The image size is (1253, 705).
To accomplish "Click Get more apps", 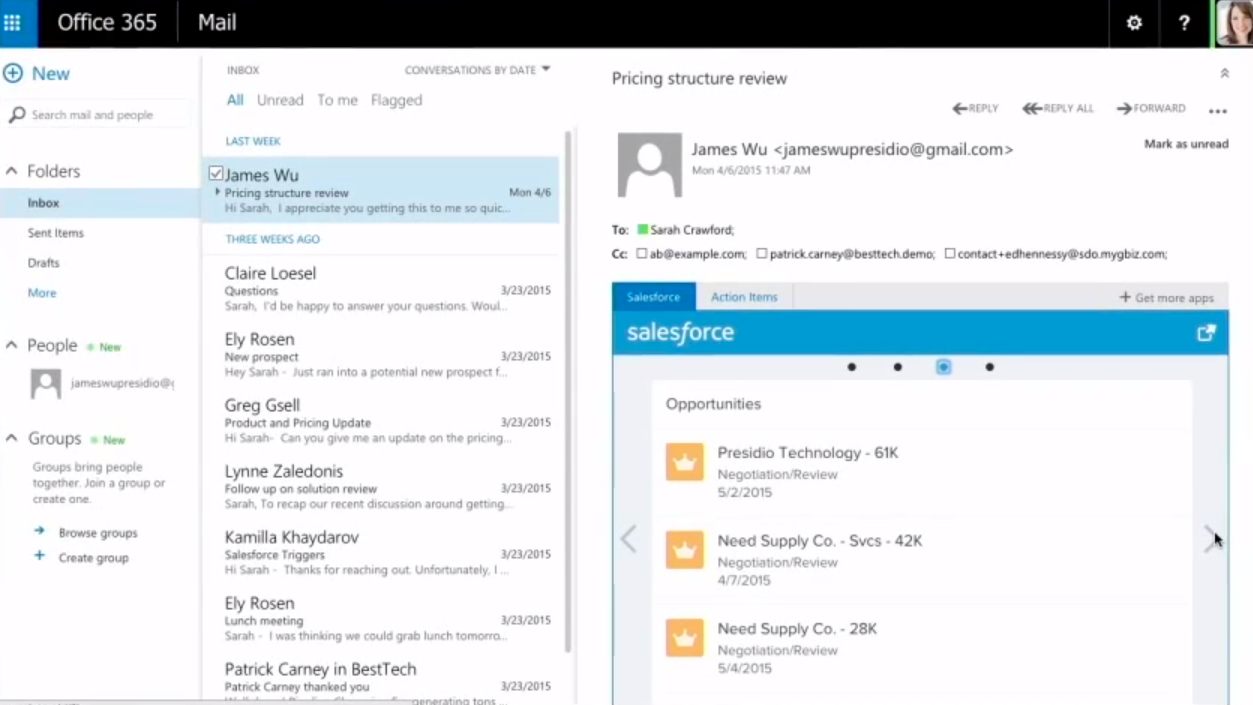I will click(1166, 298).
